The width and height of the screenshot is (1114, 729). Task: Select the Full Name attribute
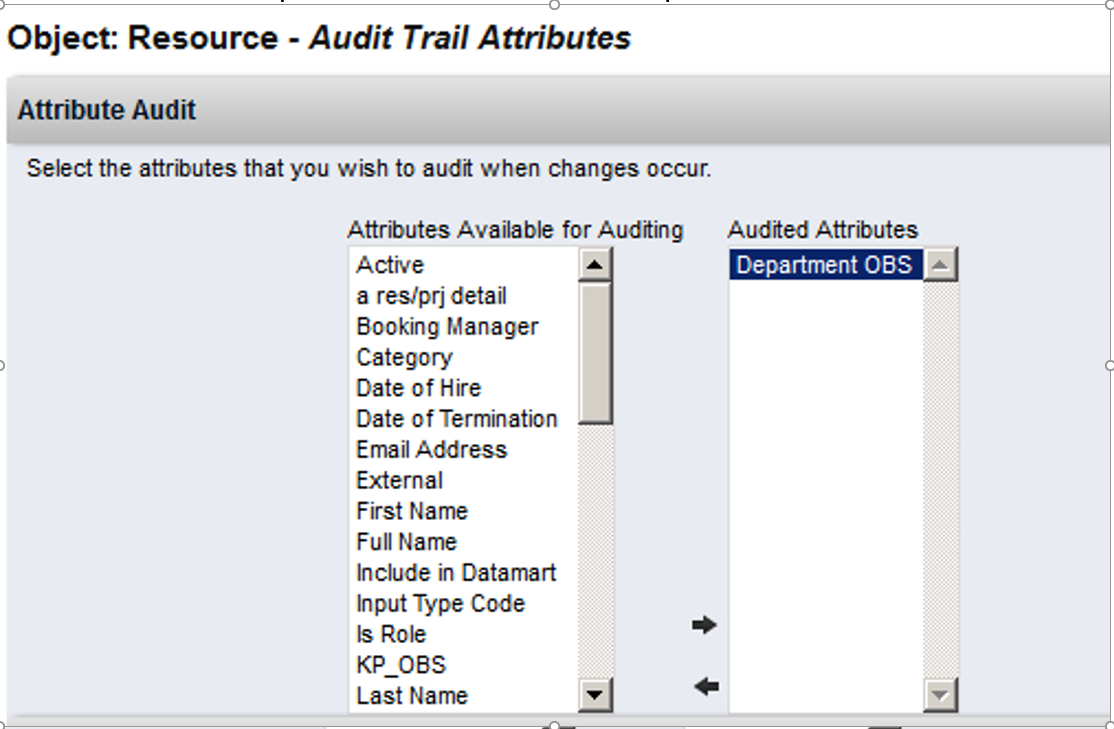coord(405,541)
